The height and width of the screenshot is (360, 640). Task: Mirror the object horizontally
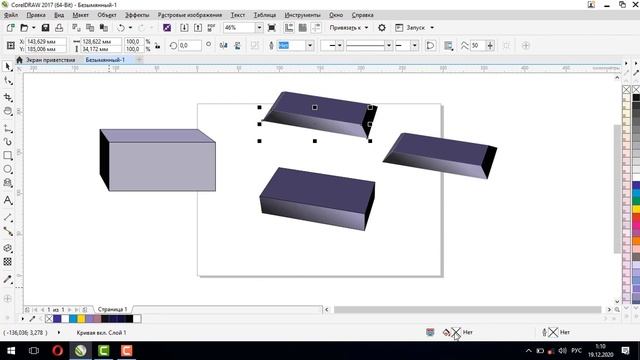tap(223, 45)
